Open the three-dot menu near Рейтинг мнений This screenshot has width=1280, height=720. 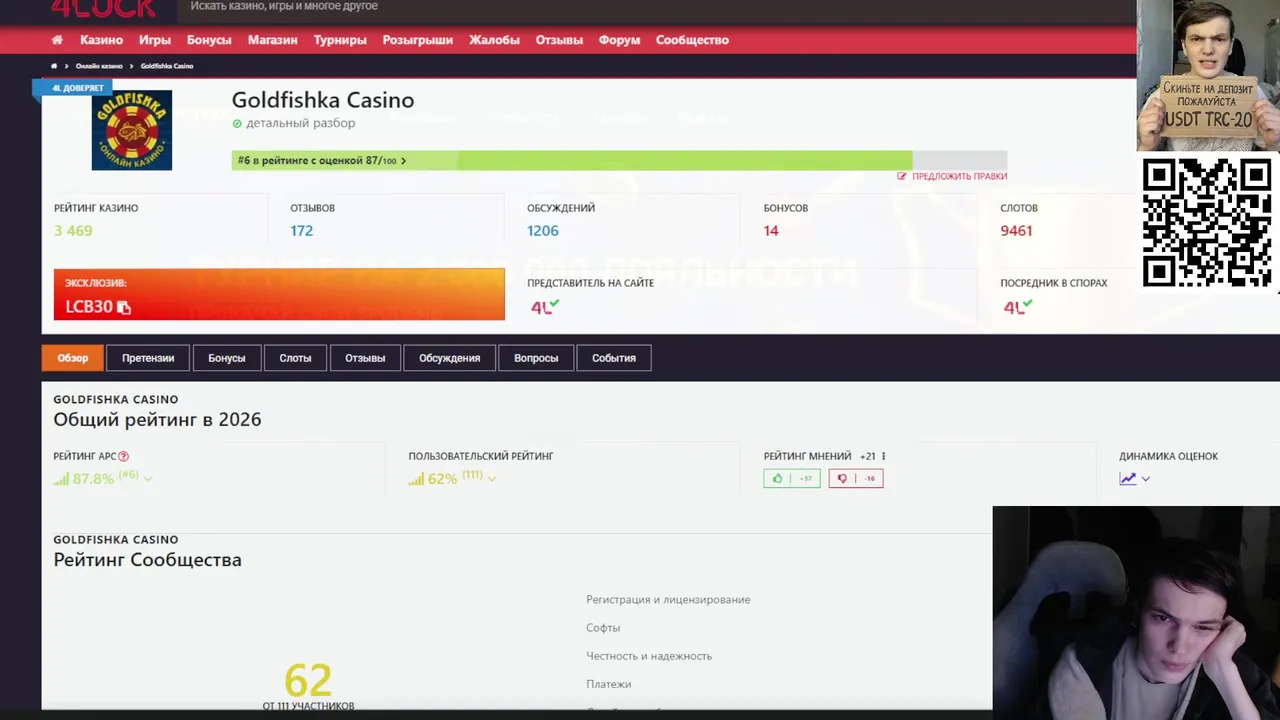click(x=883, y=456)
